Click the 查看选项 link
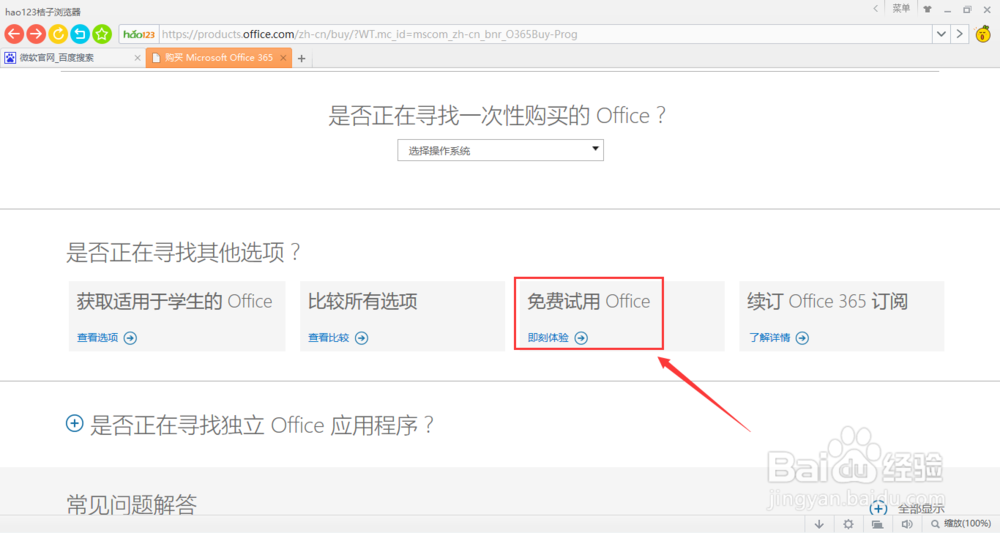Image resolution: width=1000 pixels, height=533 pixels. coord(98,338)
